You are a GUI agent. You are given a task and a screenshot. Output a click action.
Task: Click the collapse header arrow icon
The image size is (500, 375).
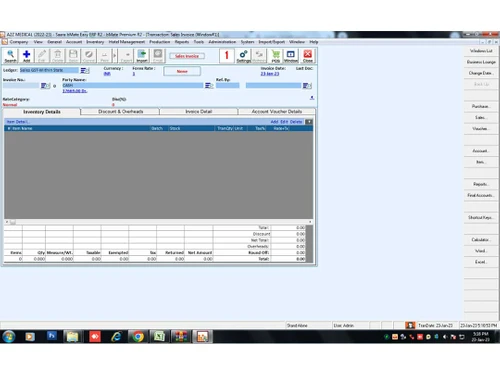coord(312,98)
